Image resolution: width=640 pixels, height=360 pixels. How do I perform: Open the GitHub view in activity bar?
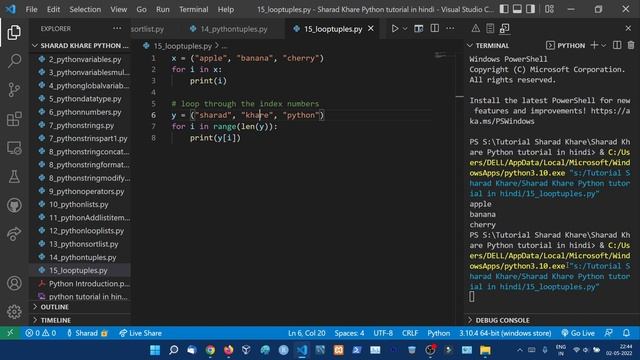[14, 205]
